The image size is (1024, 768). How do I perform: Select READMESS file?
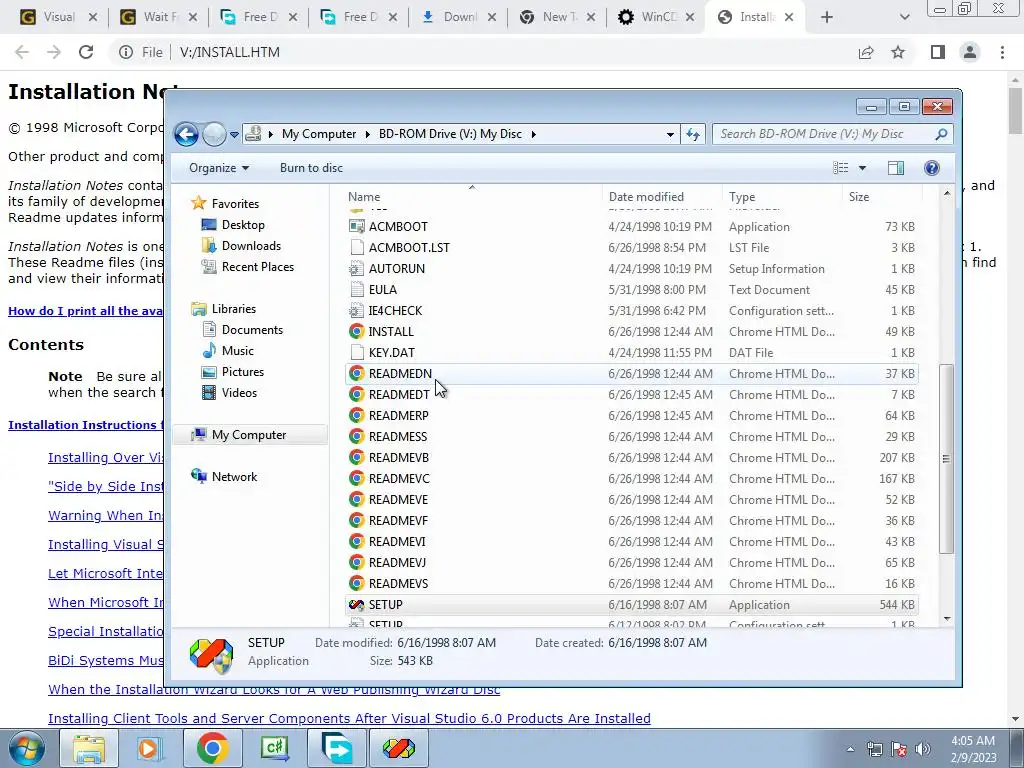click(x=632, y=436)
